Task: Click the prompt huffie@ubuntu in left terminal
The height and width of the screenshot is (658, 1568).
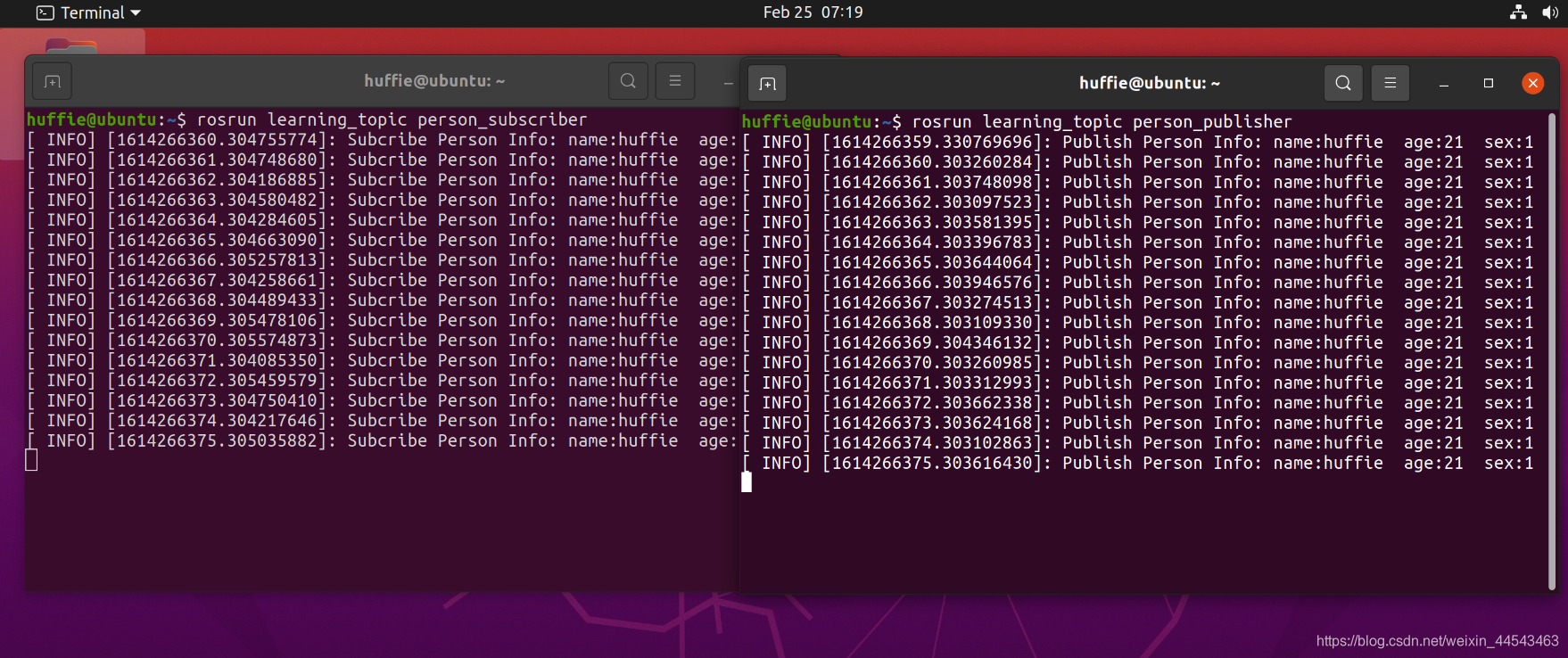Action: pos(92,119)
